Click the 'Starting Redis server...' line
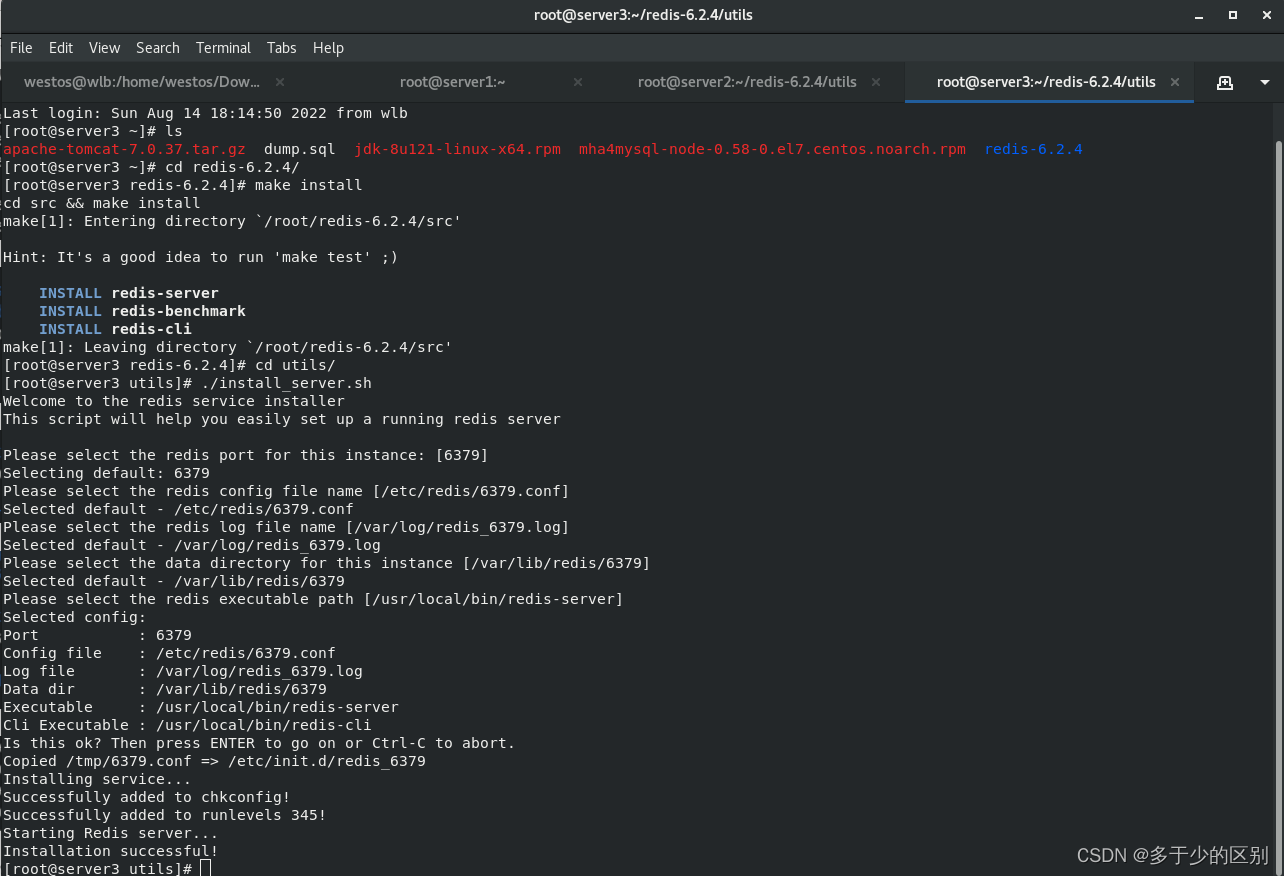 (x=111, y=833)
